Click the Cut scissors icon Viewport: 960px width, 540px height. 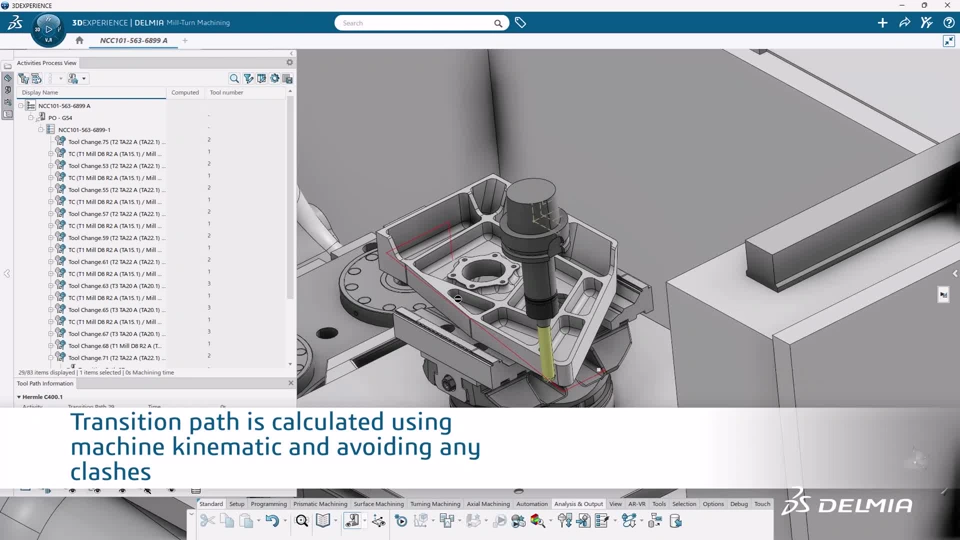[208, 521]
